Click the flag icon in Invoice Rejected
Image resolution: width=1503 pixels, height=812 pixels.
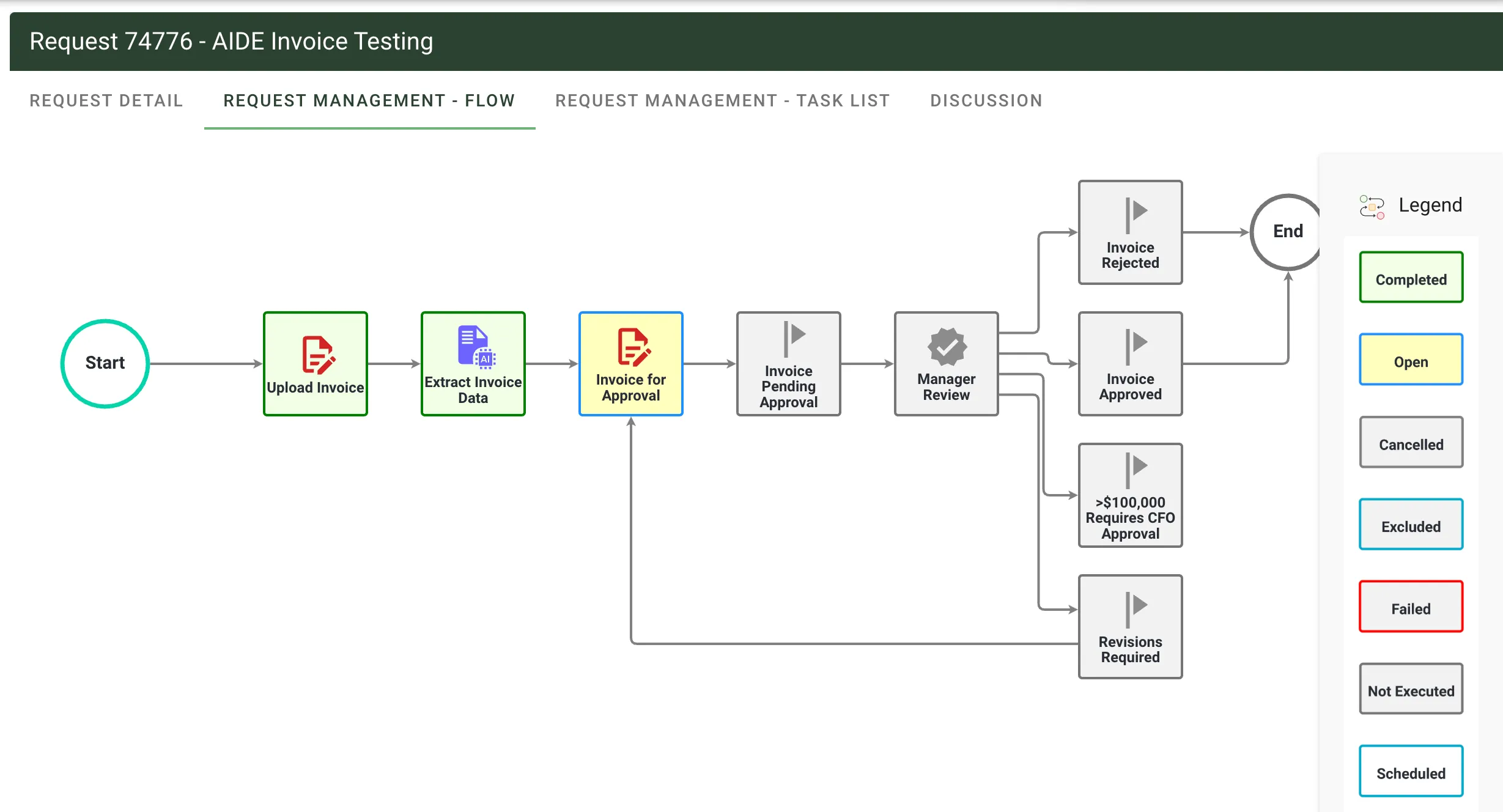point(1136,215)
